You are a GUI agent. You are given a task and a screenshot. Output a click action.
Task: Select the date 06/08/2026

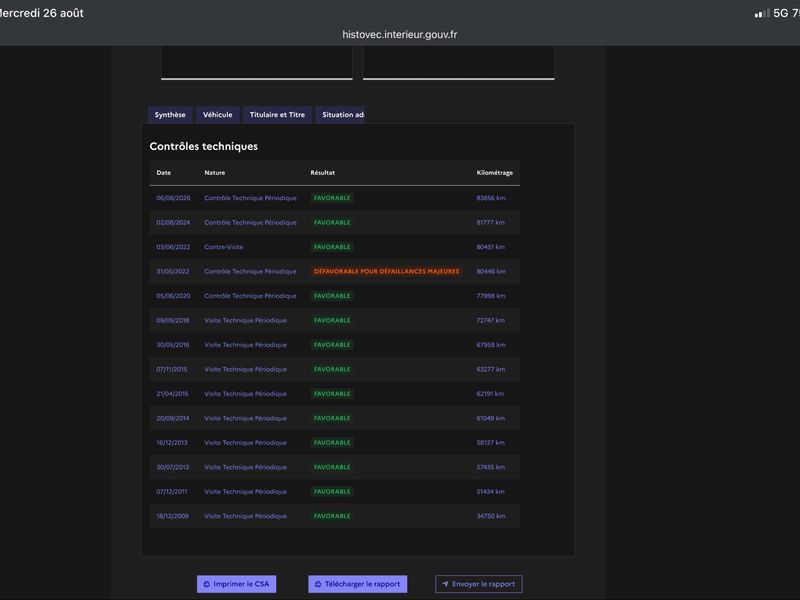coord(173,198)
